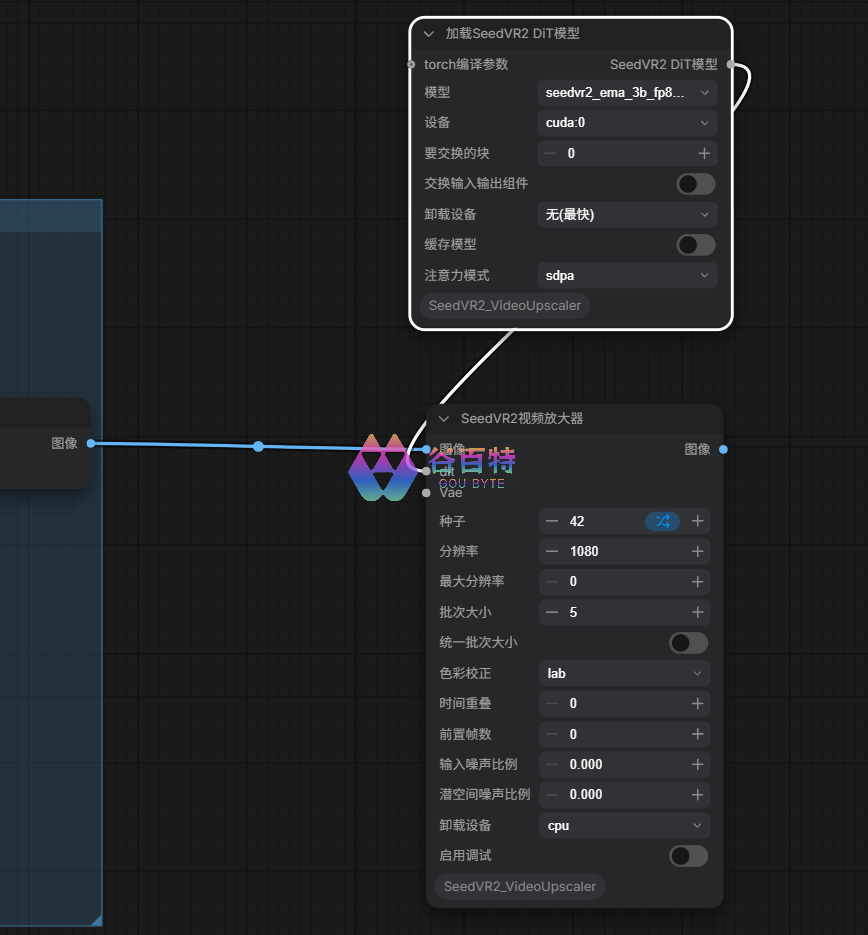
Task: Click the 图像 output socket on left node
Action: (91, 444)
